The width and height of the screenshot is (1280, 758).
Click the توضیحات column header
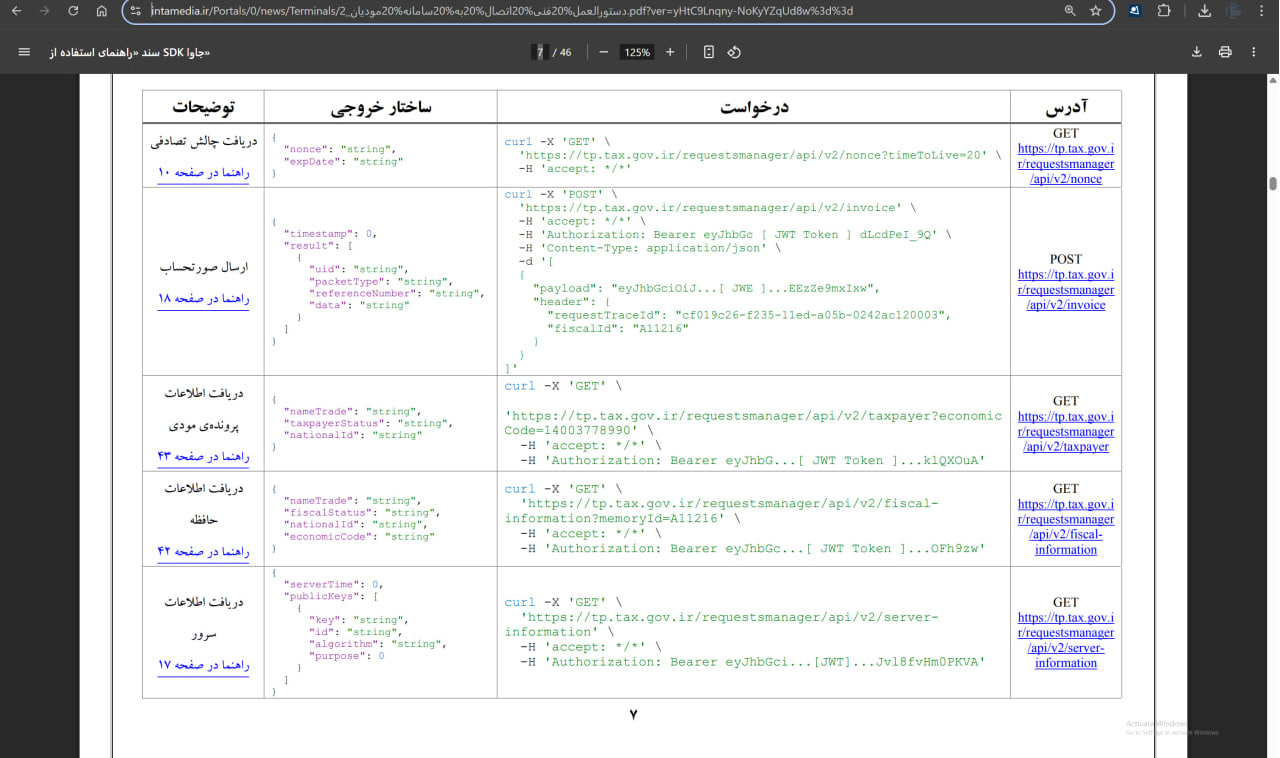pyautogui.click(x=204, y=107)
